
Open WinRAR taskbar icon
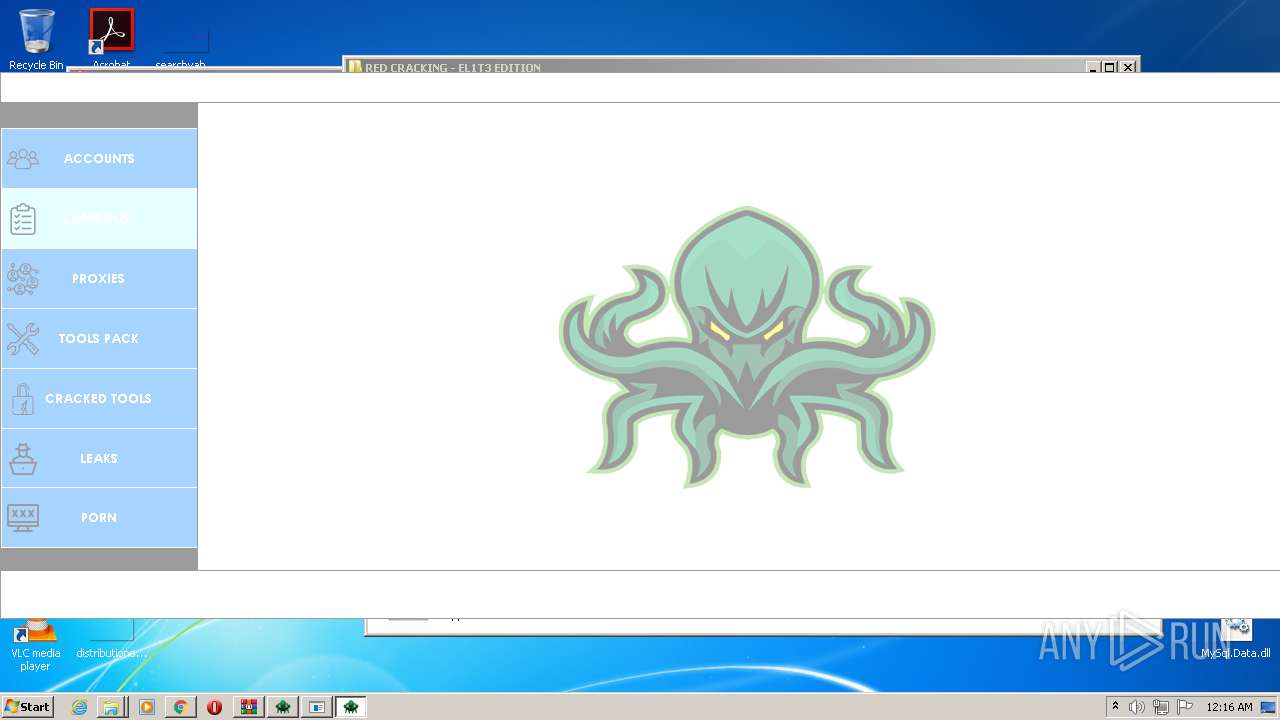click(249, 707)
